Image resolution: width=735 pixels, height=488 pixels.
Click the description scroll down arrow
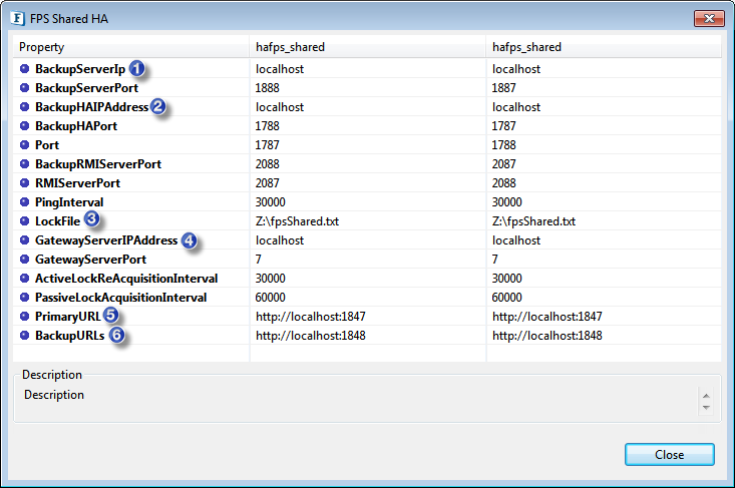(x=706, y=408)
